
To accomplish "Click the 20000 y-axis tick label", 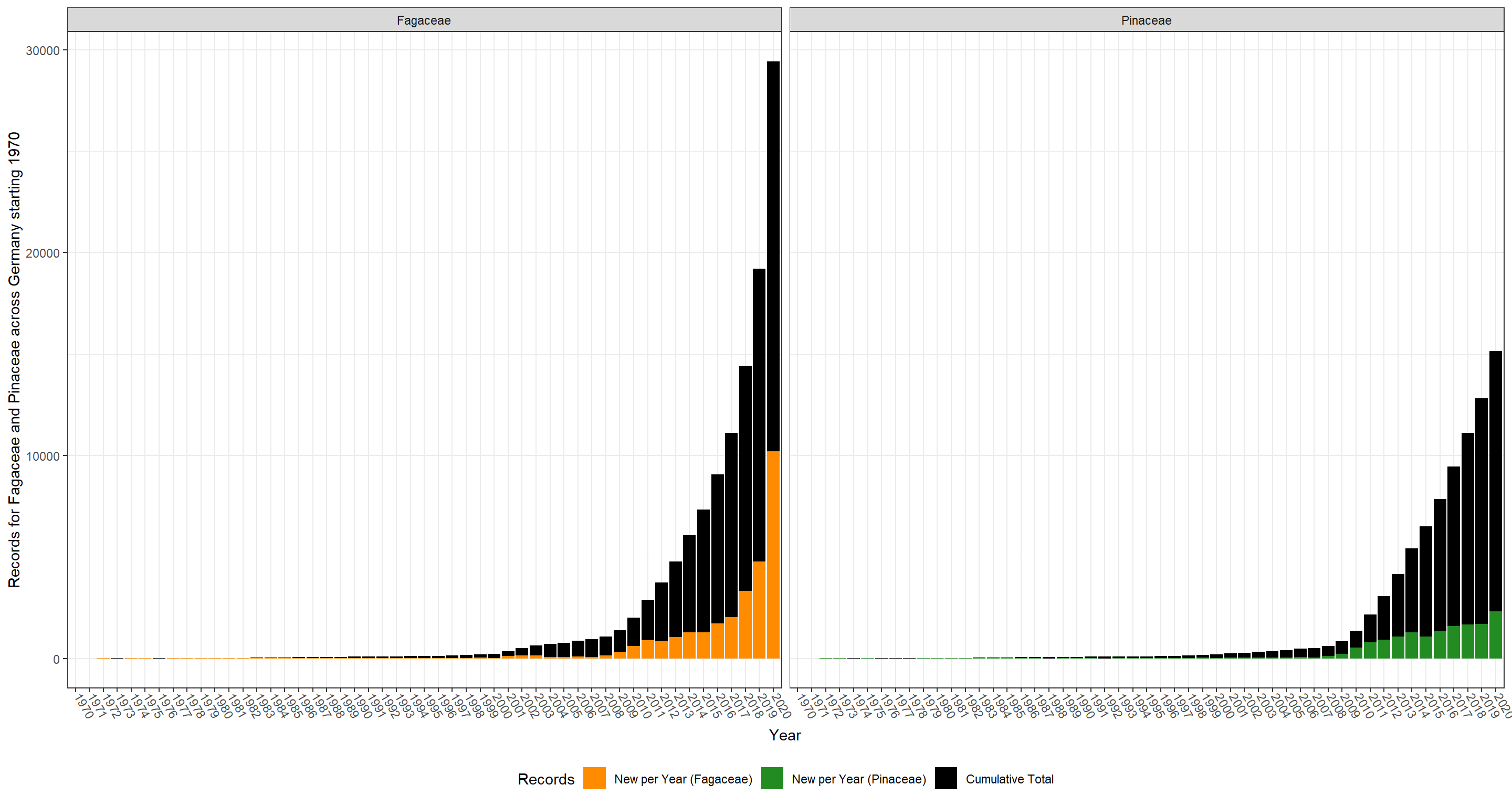I will tap(42, 253).
